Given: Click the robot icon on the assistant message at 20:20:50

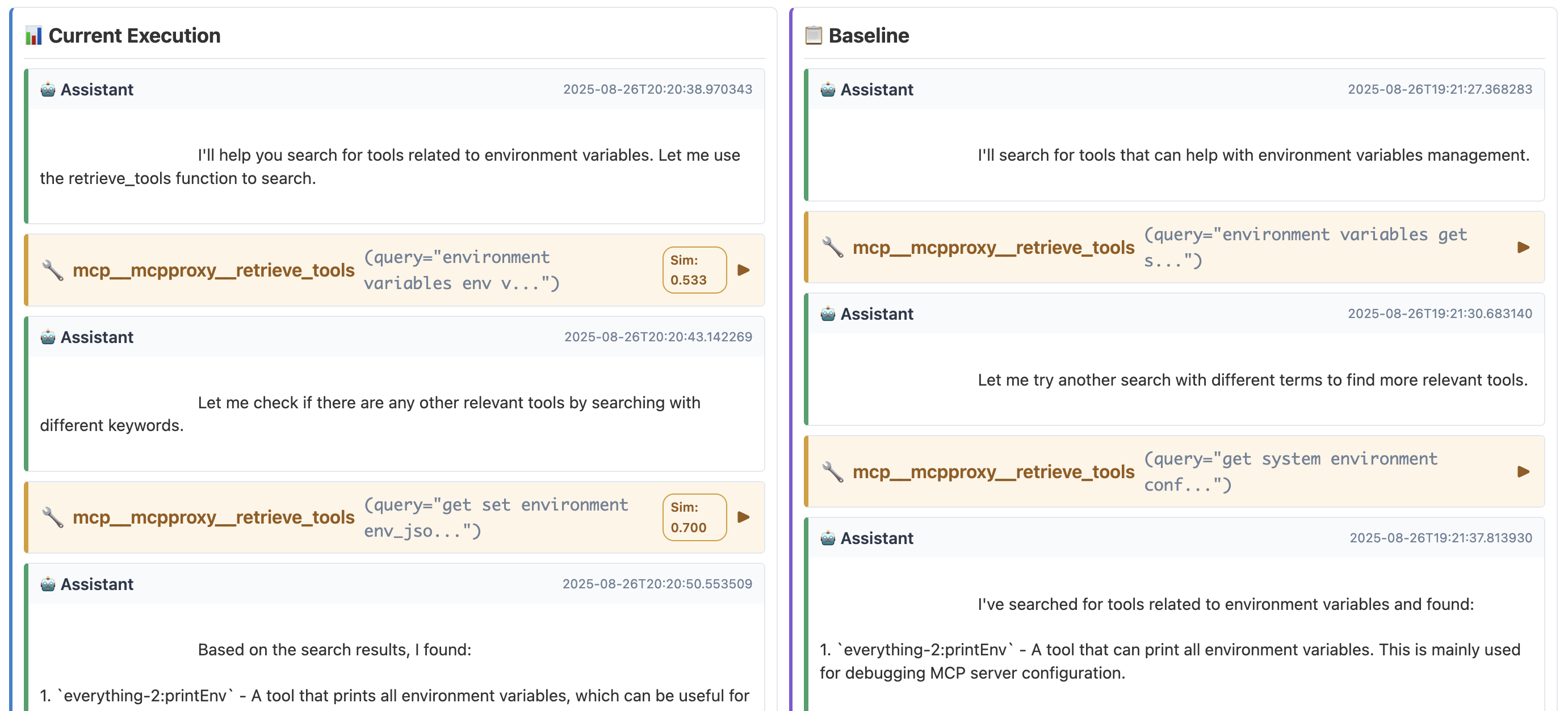Looking at the screenshot, I should (x=48, y=584).
